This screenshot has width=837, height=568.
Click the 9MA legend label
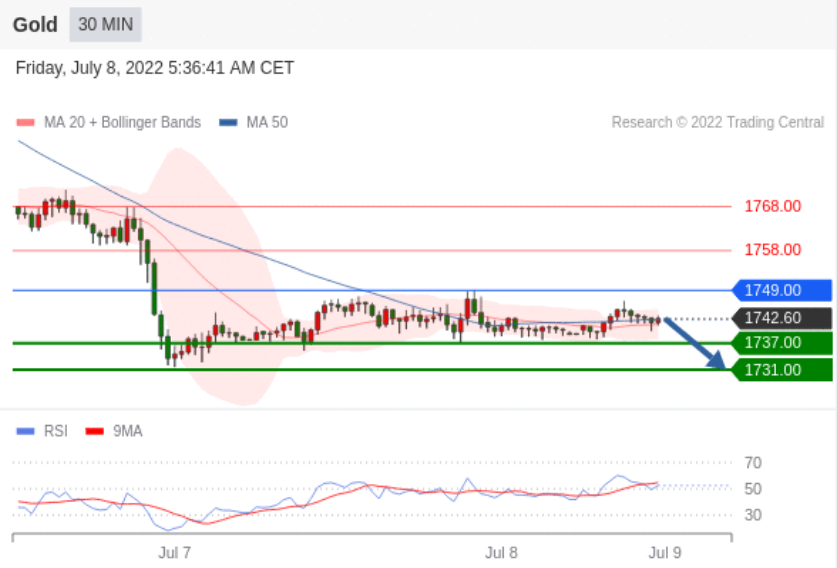(x=128, y=431)
